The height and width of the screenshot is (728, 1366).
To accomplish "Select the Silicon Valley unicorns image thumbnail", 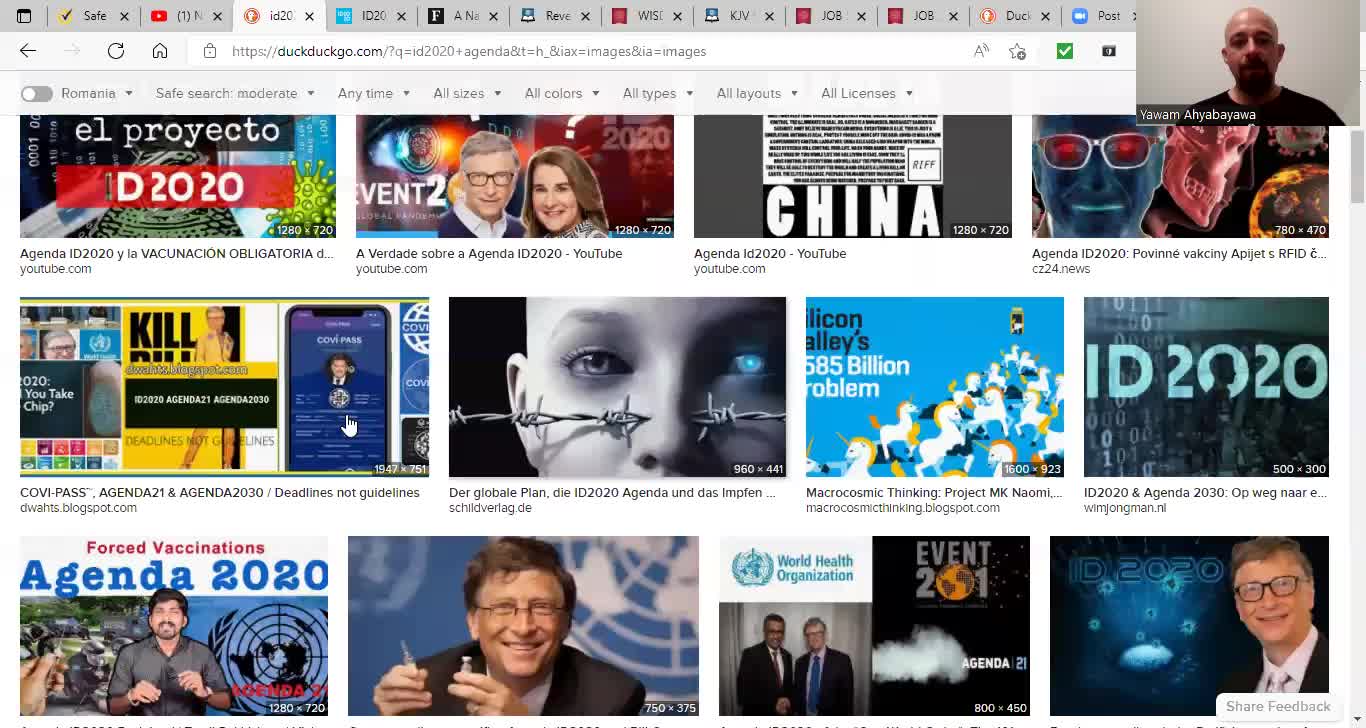I will pyautogui.click(x=935, y=387).
